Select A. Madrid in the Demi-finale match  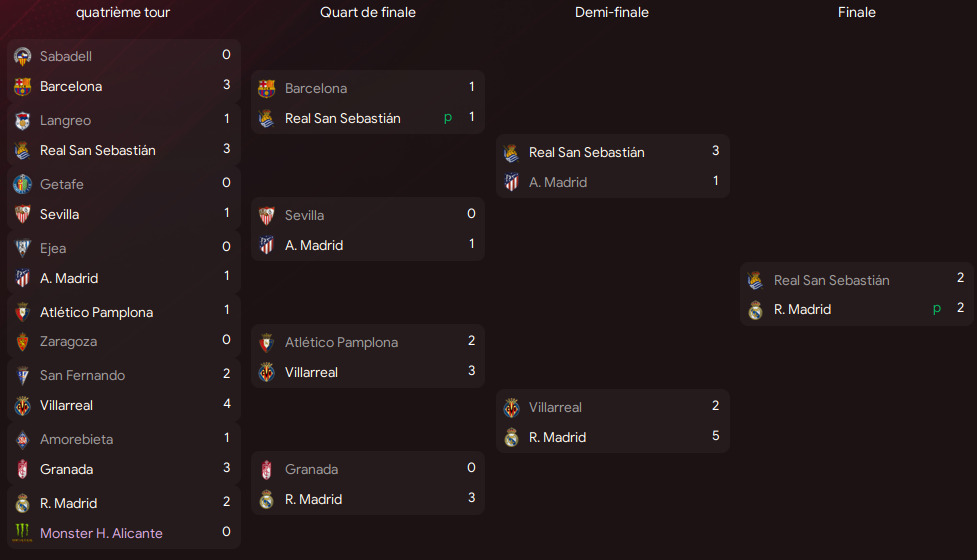click(x=557, y=183)
